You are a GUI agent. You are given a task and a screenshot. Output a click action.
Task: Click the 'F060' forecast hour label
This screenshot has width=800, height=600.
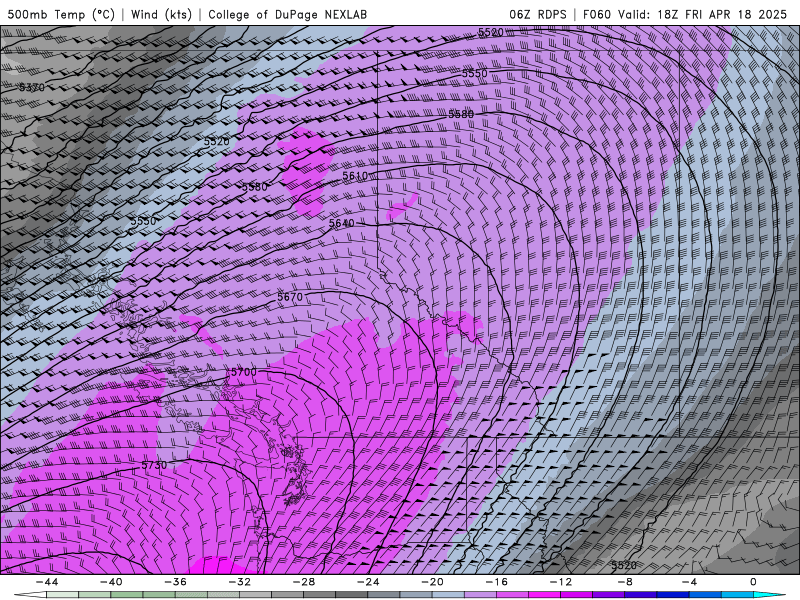[597, 14]
